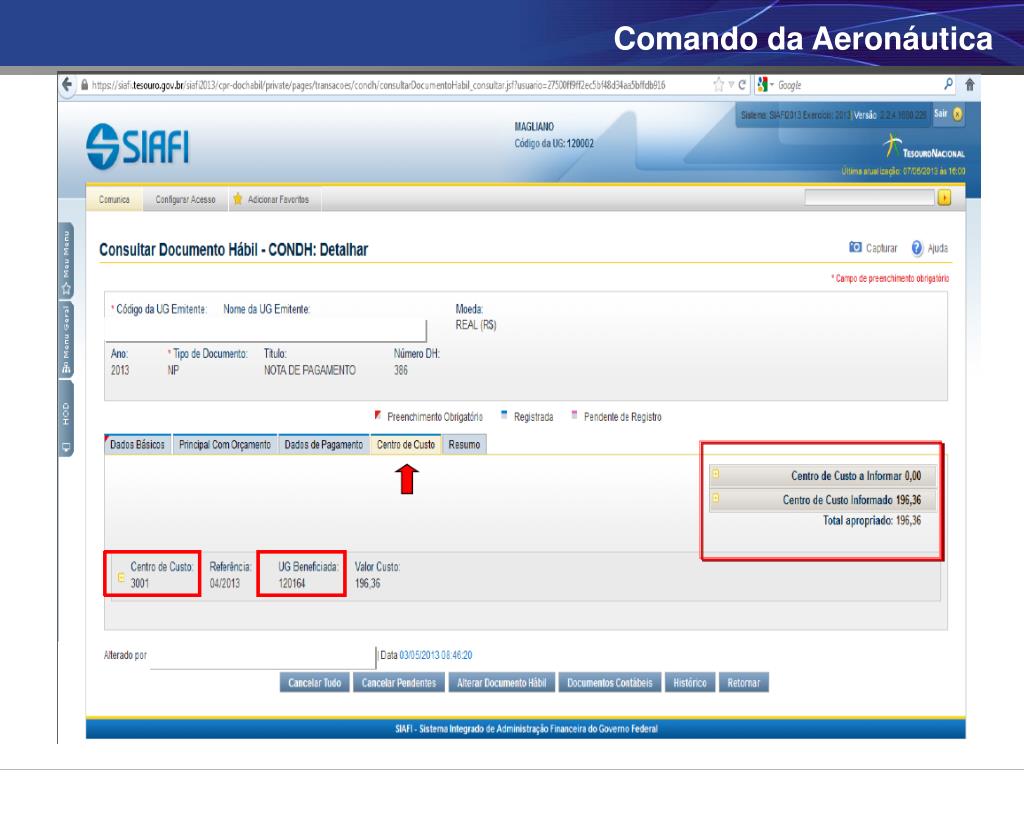This screenshot has height=827, width=1024.
Task: Click the Retornar button
Action: 744,683
